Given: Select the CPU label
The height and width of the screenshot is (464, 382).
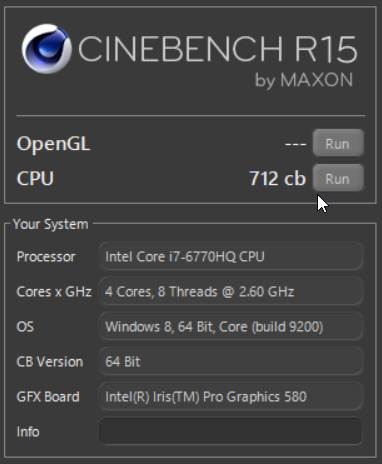Looking at the screenshot, I should coord(35,178).
